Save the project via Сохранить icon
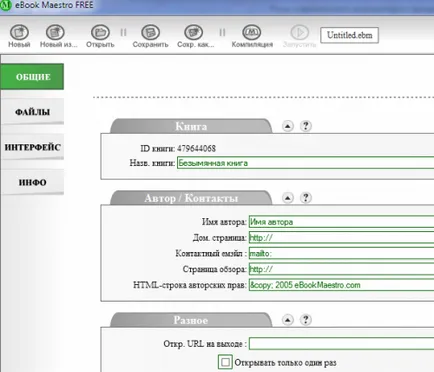434x372 pixels. tap(150, 33)
